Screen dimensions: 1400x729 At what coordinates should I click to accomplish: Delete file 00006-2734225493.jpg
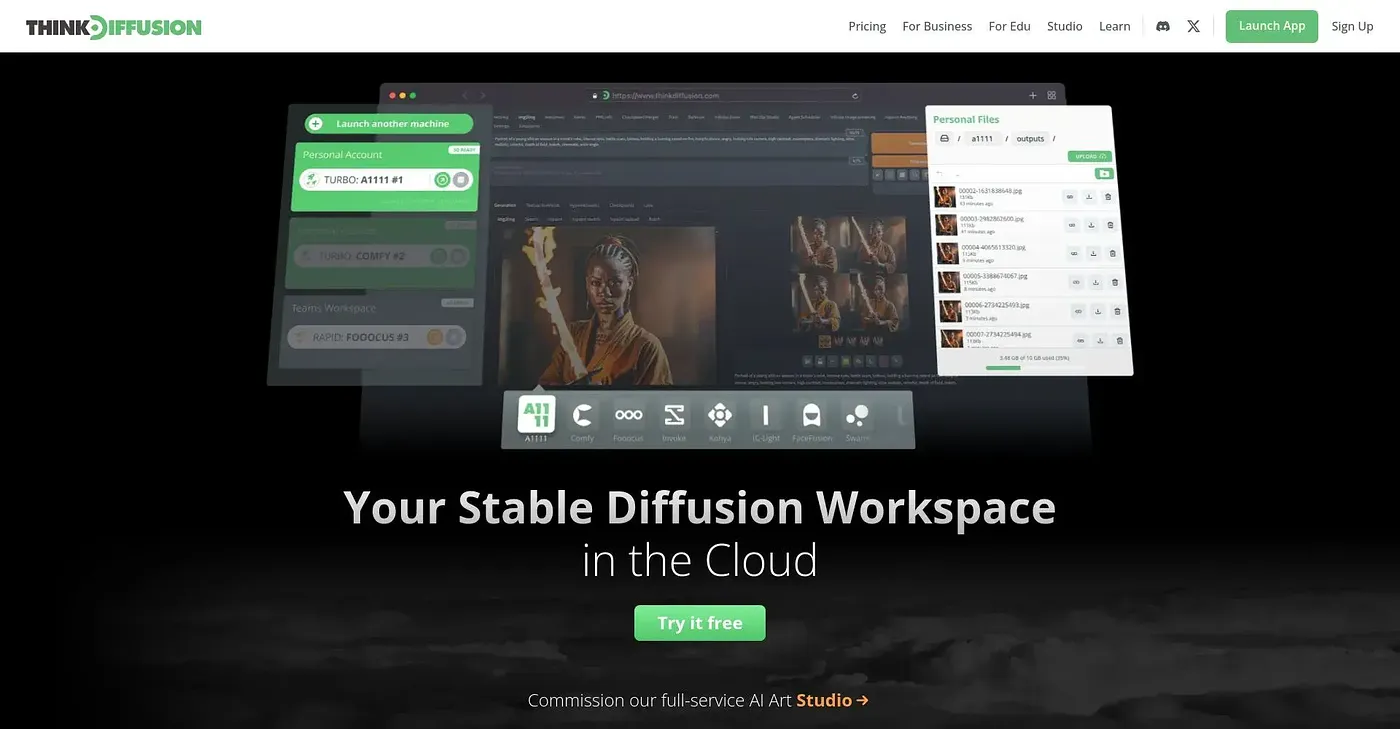click(1117, 311)
